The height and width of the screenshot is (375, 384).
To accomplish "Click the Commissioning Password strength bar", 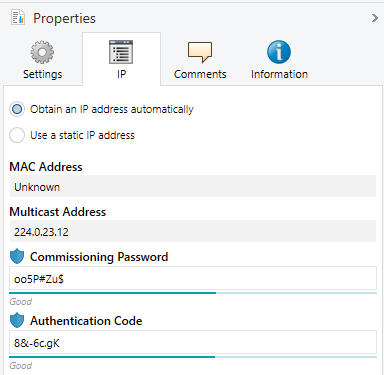I will (193, 293).
